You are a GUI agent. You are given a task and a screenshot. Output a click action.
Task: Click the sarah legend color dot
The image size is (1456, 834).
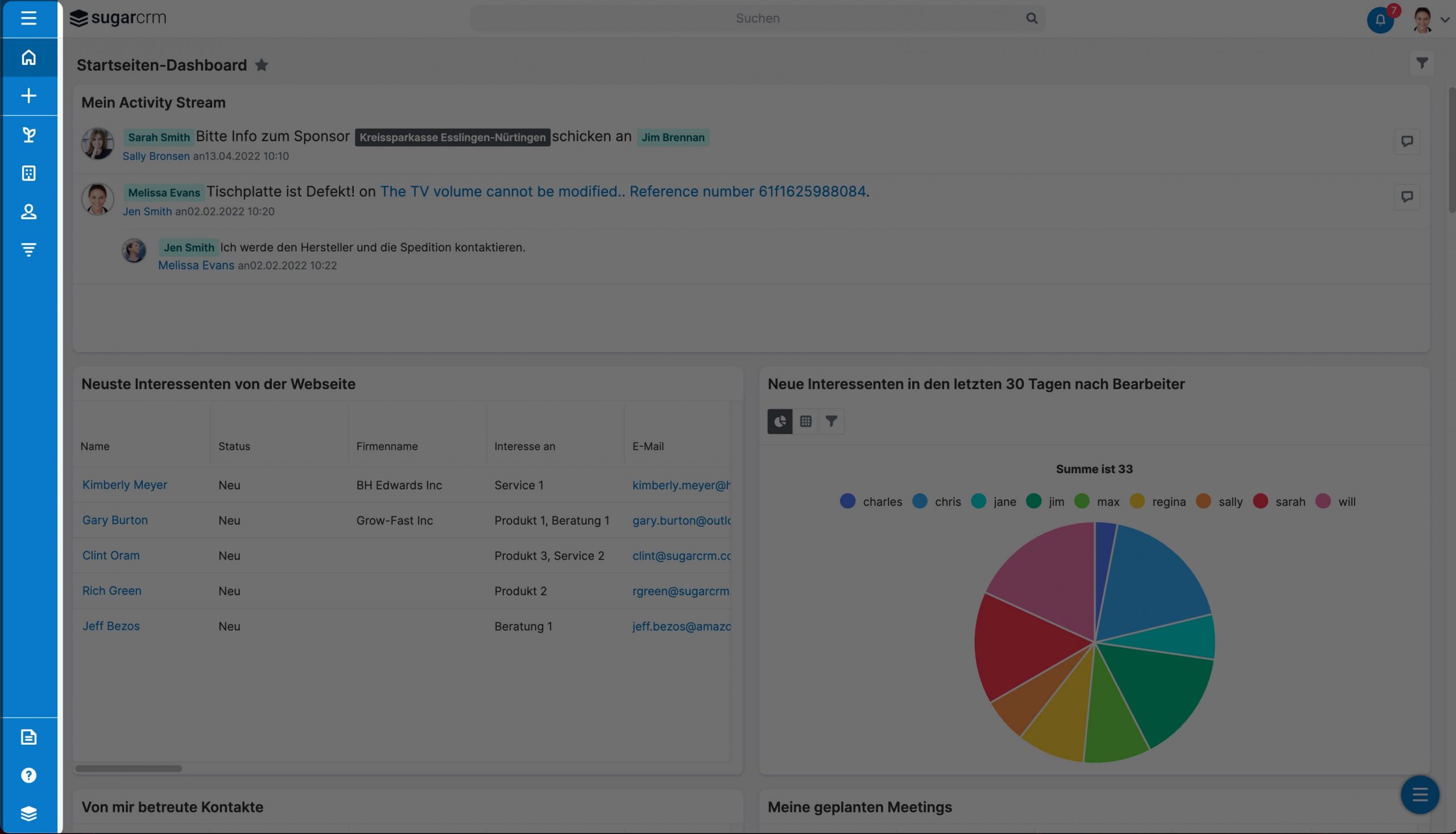point(1260,501)
